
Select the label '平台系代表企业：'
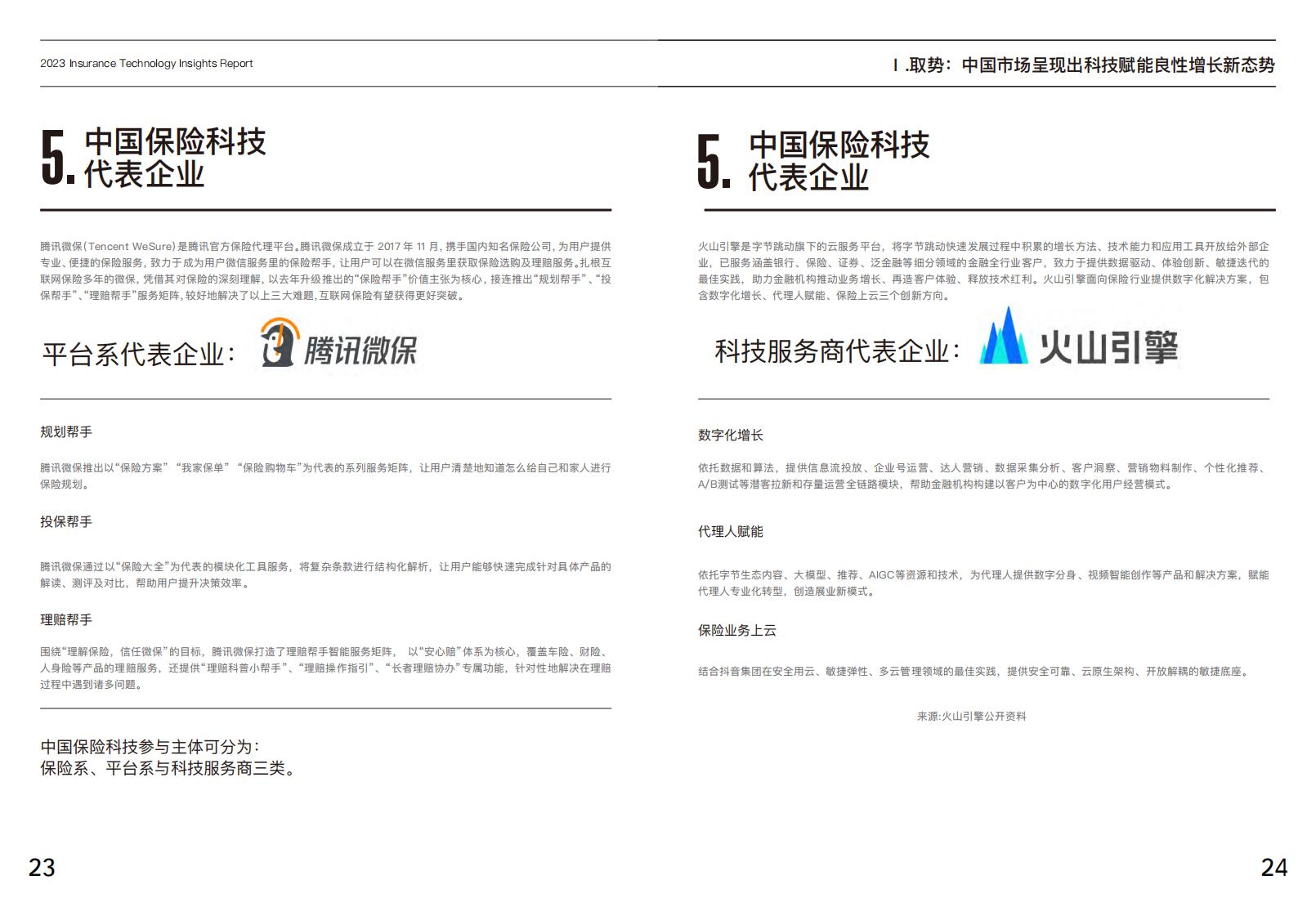[140, 354]
